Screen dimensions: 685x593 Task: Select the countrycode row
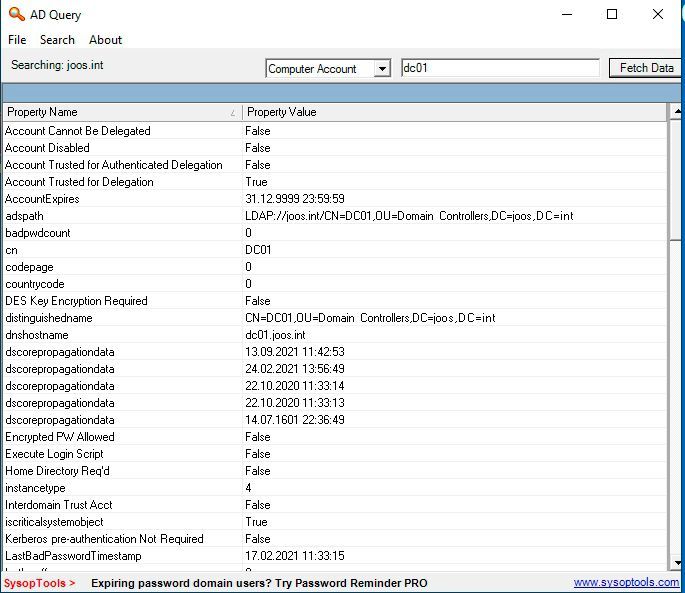(335, 284)
